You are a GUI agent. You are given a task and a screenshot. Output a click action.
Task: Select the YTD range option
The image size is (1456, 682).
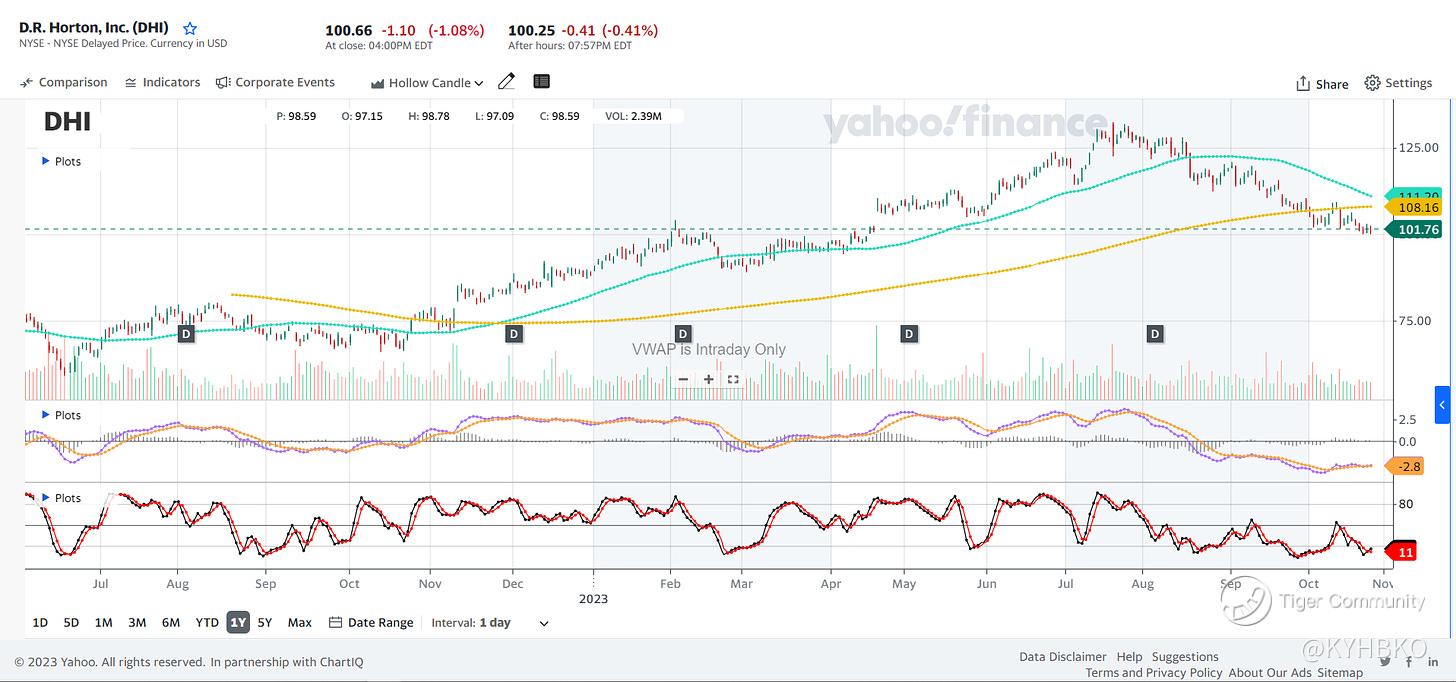[207, 622]
